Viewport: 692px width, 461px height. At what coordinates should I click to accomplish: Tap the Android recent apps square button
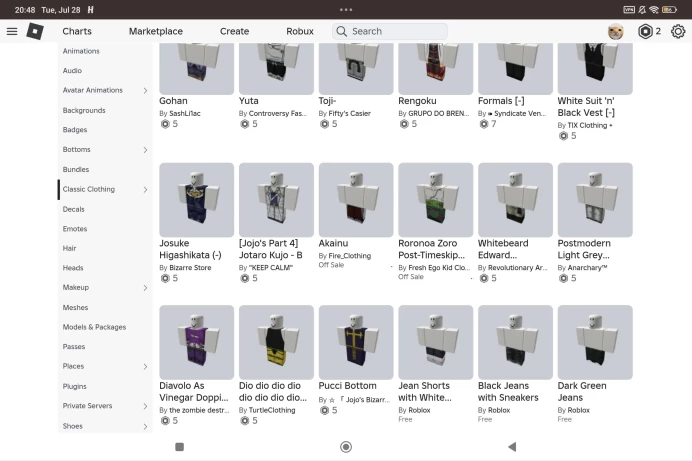179,447
